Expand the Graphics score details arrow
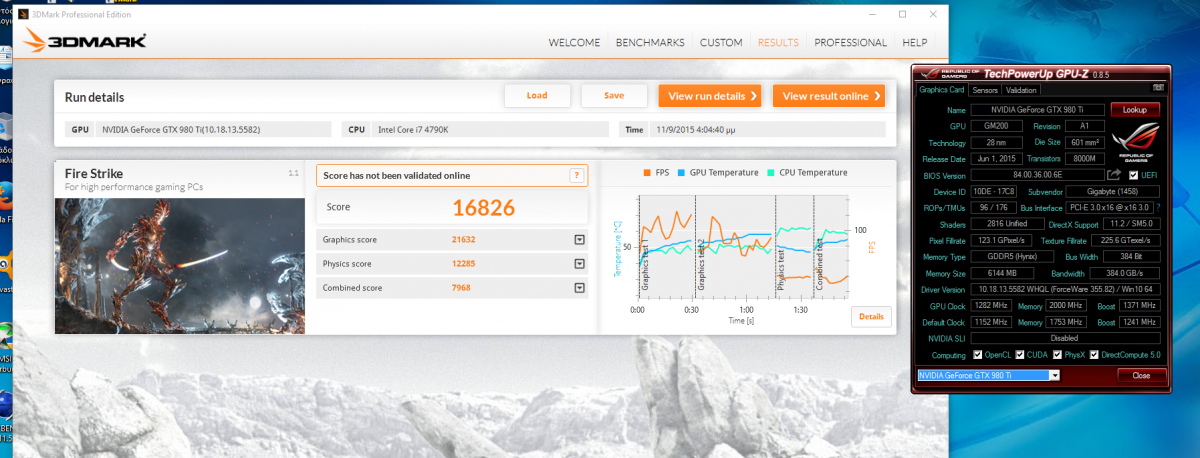Screen dimensions: 1200x458 (578, 240)
